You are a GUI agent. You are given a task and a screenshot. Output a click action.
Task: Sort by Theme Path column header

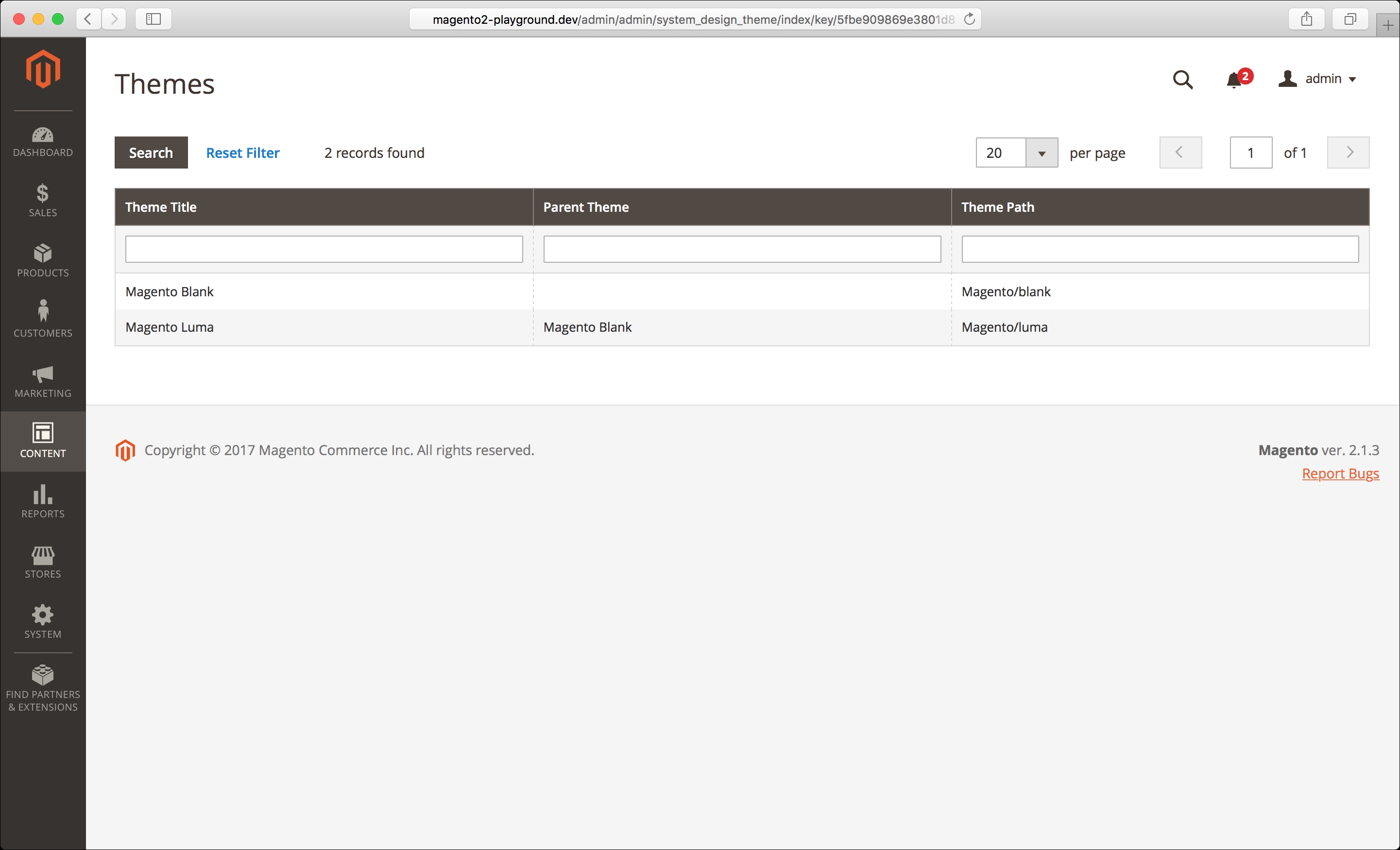tap(1160, 207)
